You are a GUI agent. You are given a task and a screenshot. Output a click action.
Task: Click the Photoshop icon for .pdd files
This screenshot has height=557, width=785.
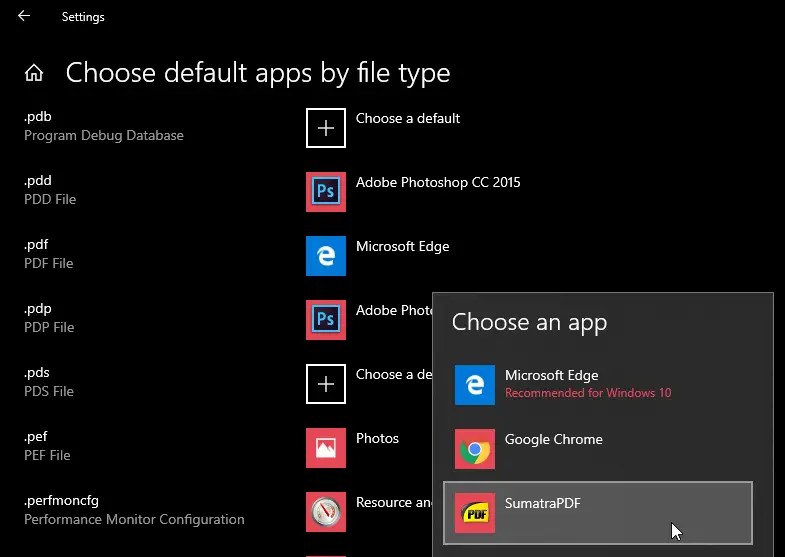pyautogui.click(x=326, y=192)
